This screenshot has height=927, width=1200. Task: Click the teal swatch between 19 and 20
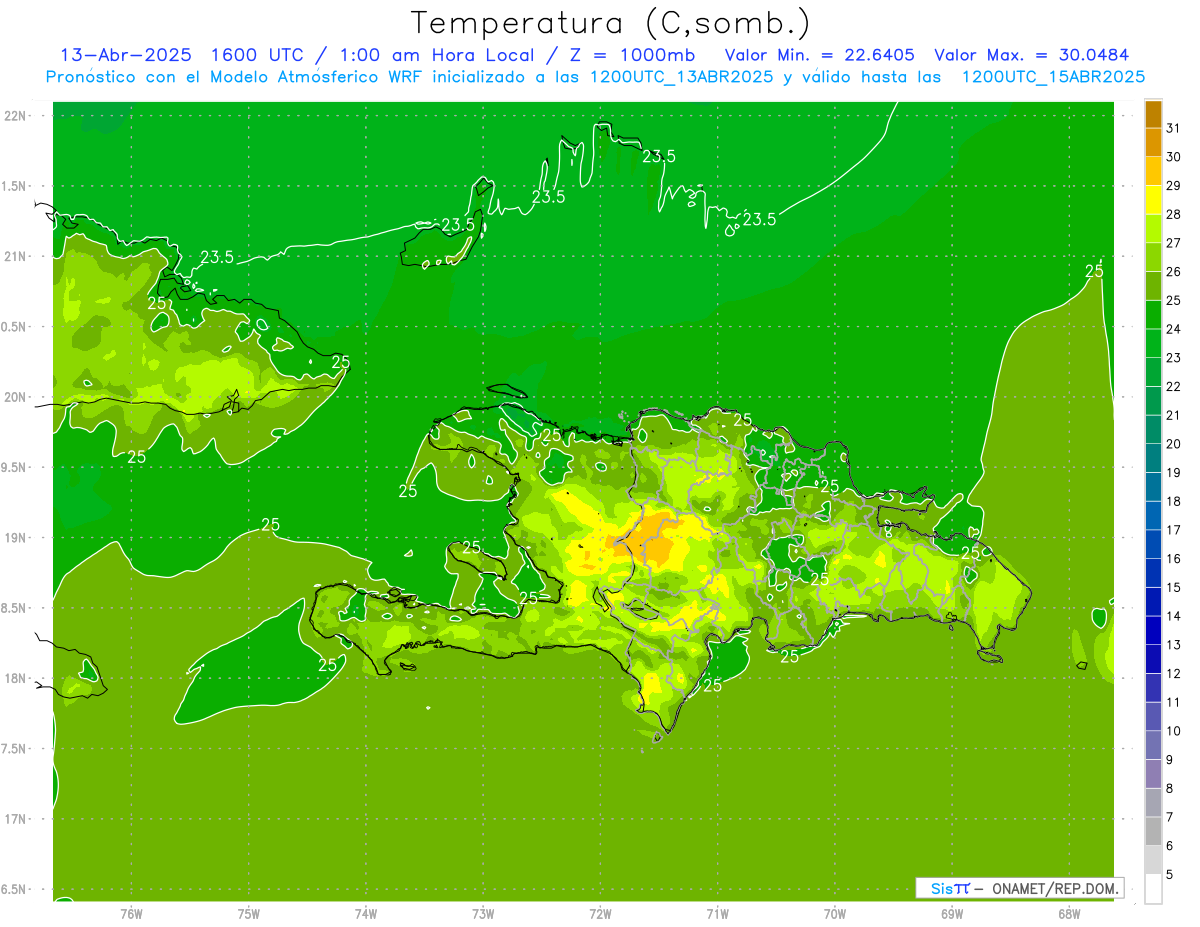point(1153,459)
